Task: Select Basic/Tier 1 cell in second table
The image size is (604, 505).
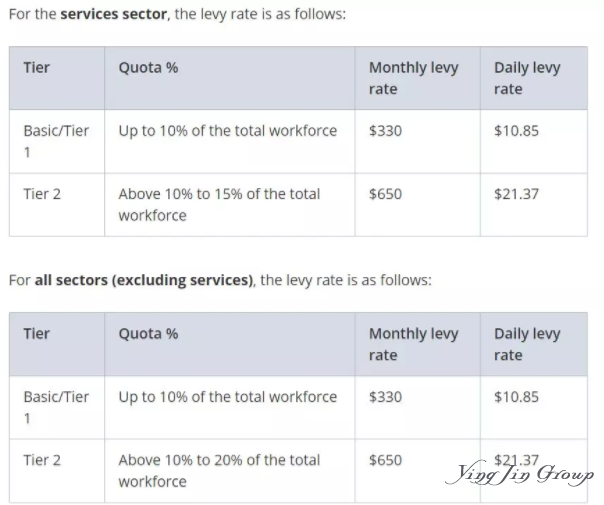Action: pos(57,408)
